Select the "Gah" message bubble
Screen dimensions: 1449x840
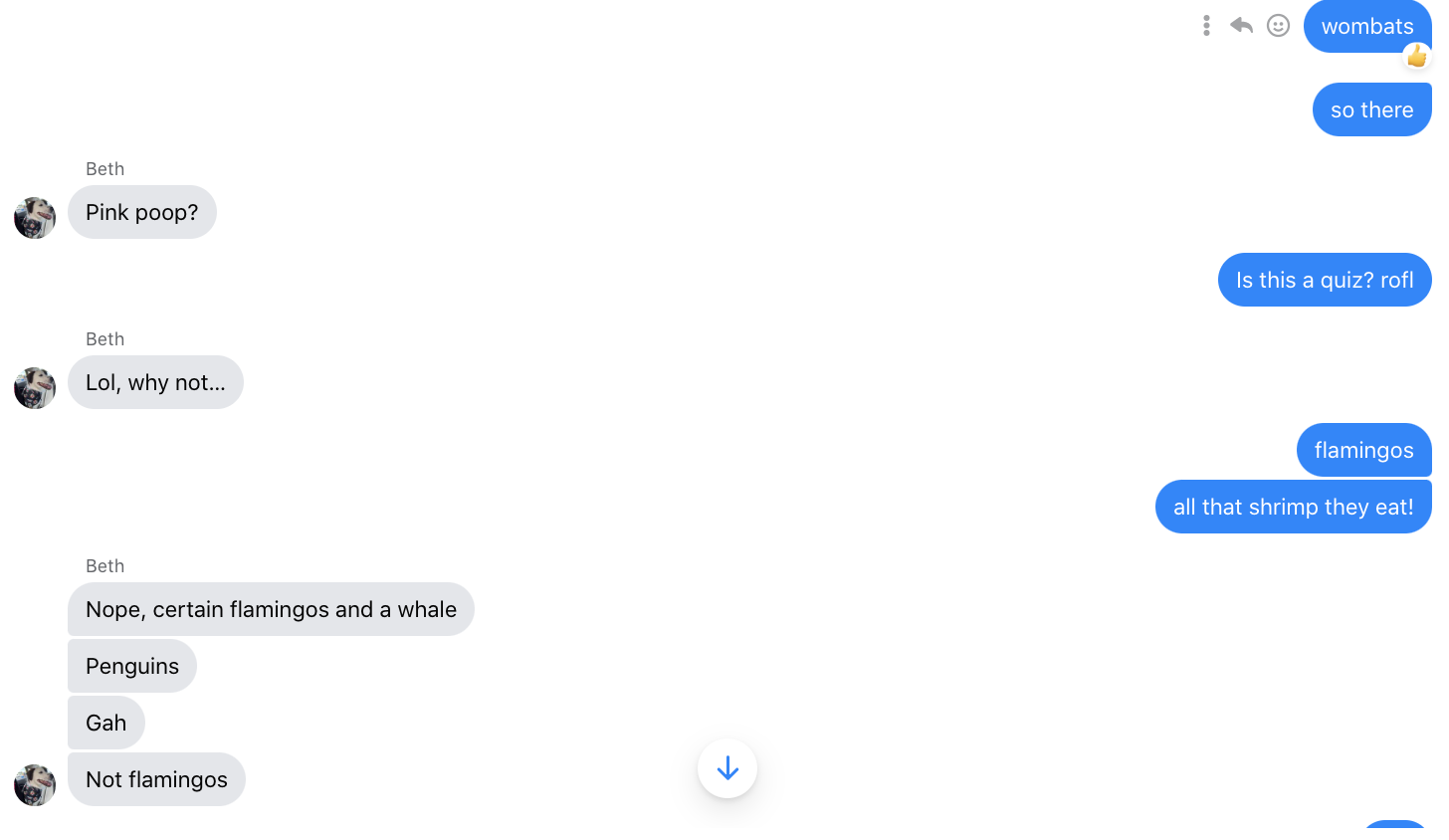tap(106, 723)
